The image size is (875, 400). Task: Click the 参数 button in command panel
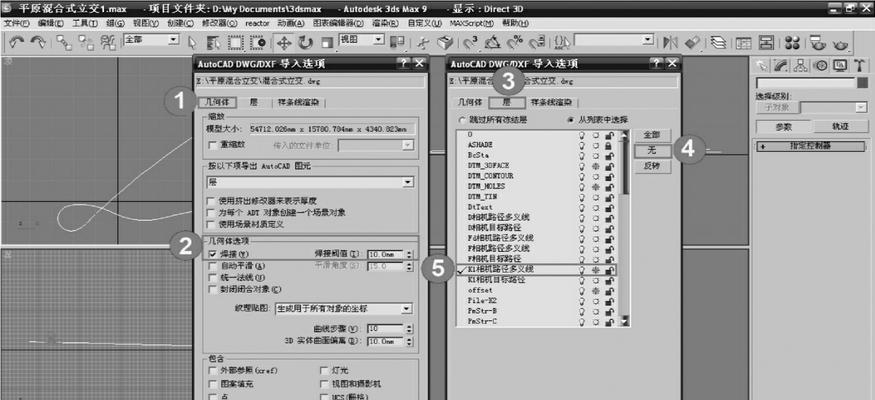click(783, 127)
